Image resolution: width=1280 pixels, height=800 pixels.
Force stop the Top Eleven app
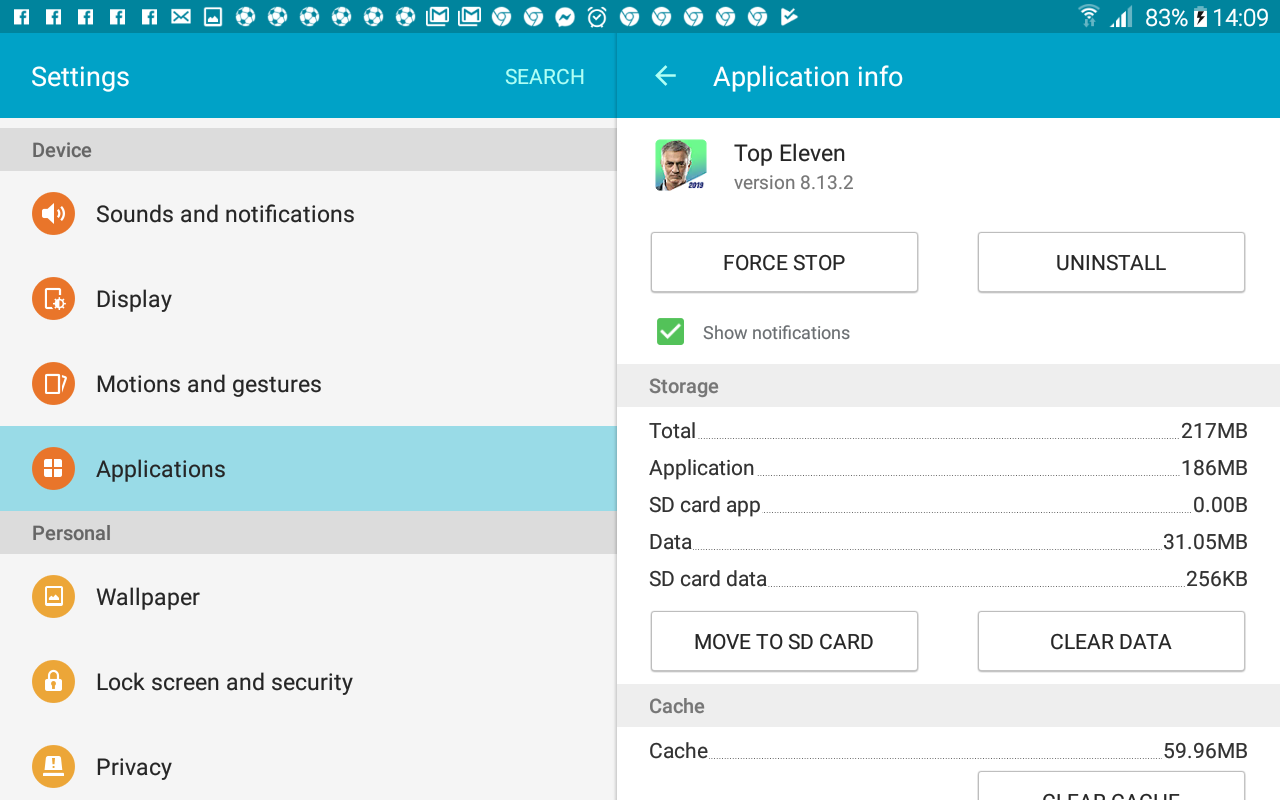784,262
